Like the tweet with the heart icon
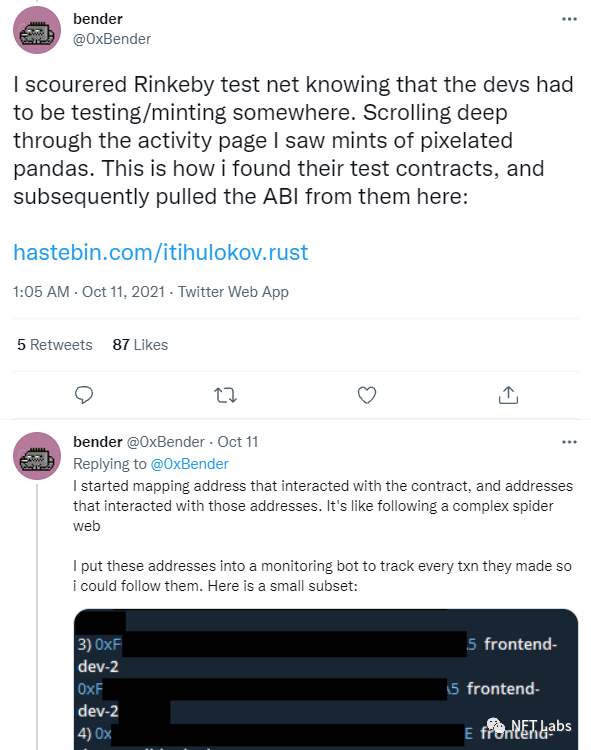 coord(367,395)
